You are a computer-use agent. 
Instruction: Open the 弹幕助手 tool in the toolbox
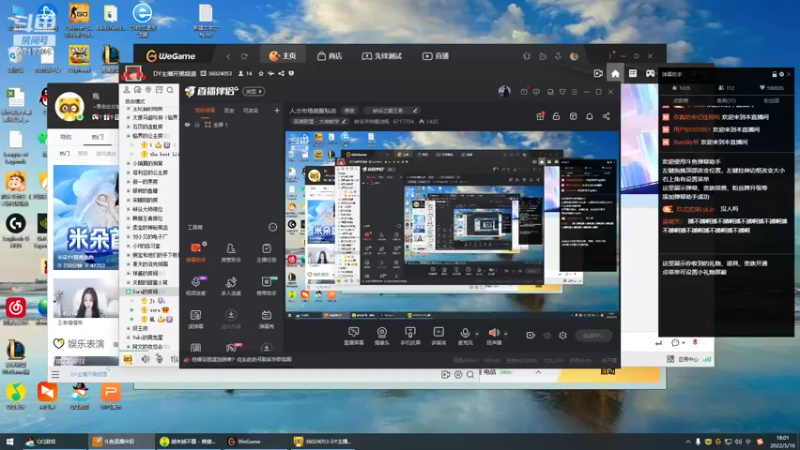point(196,253)
